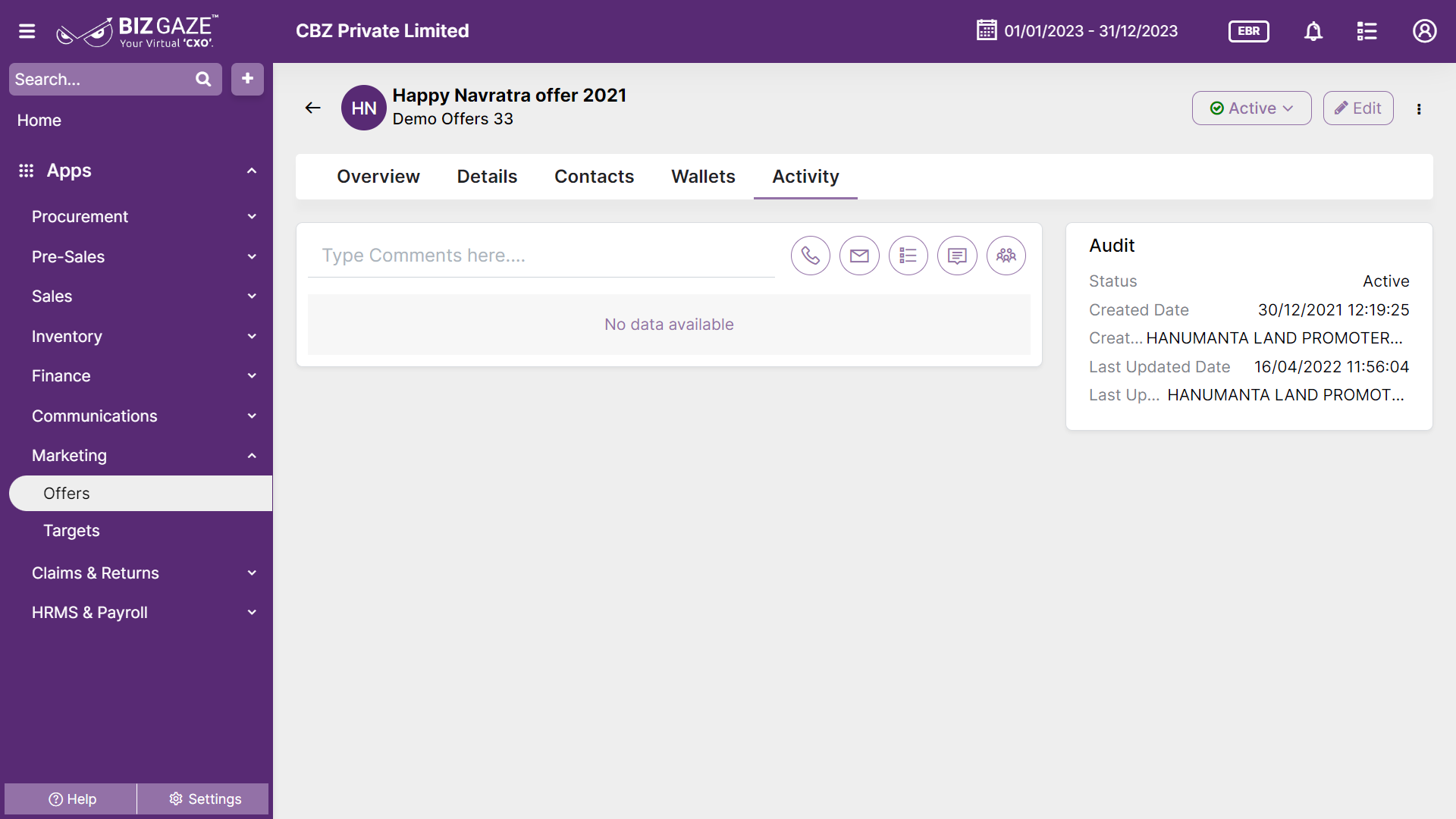Click the Audit Status value Active
Screen dimensions: 1456x819
[1385, 281]
